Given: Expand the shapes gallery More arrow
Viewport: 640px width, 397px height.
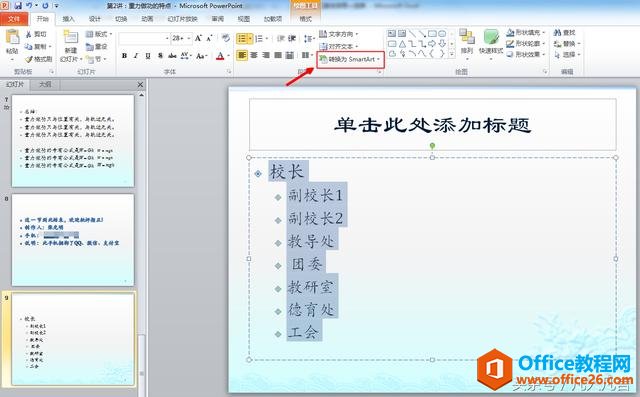Looking at the screenshot, I should 452,53.
